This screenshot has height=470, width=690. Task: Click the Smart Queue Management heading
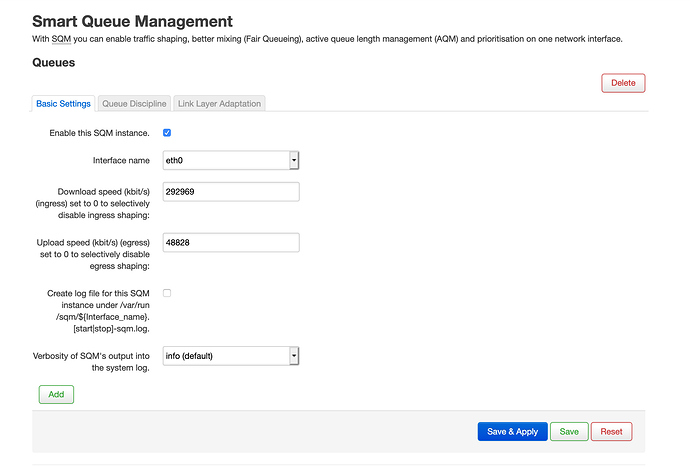(132, 21)
